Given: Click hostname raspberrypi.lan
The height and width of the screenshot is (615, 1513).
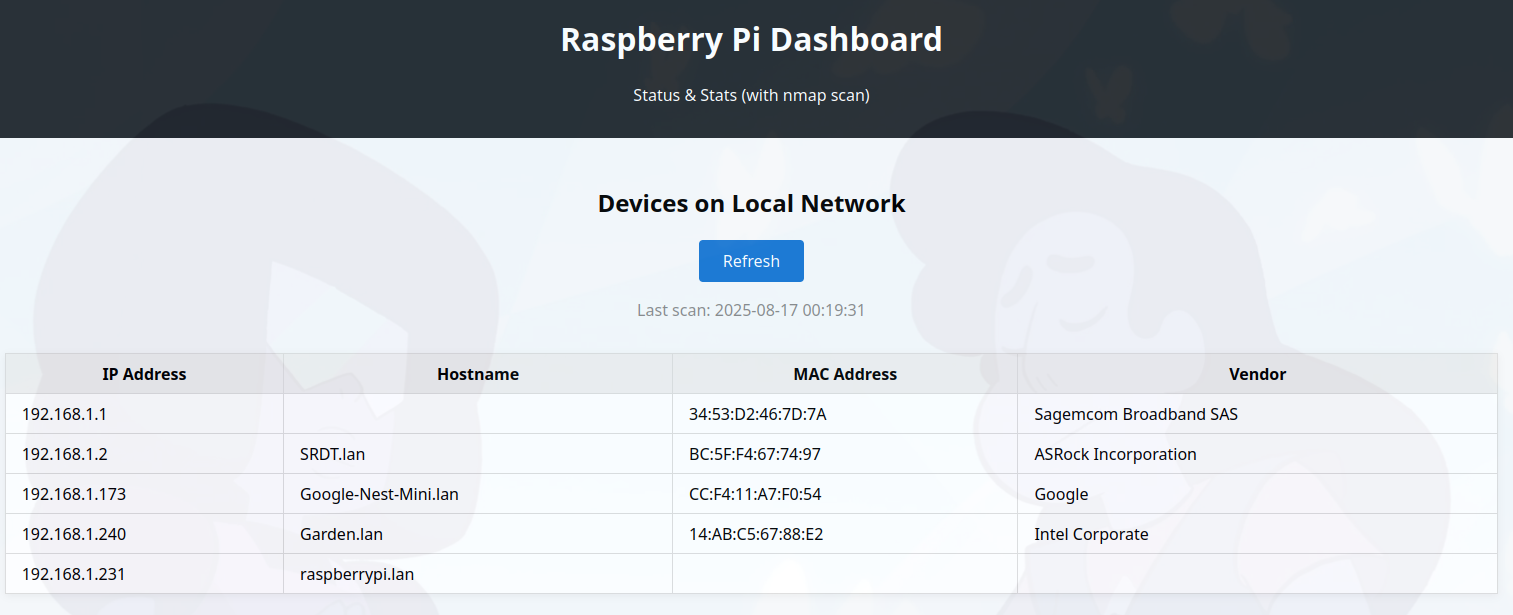Looking at the screenshot, I should [x=357, y=574].
